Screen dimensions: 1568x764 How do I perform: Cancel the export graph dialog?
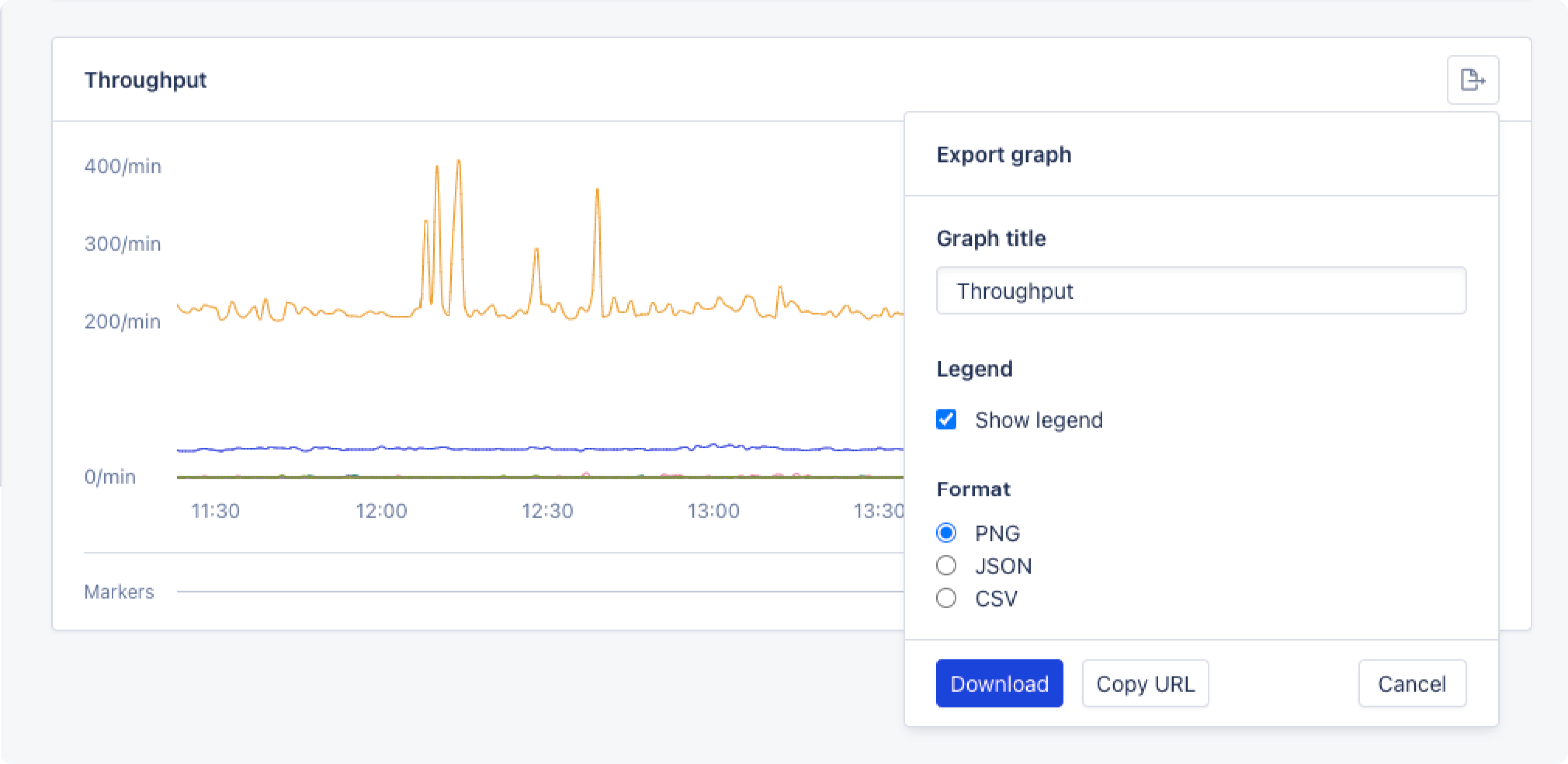[x=1412, y=683]
